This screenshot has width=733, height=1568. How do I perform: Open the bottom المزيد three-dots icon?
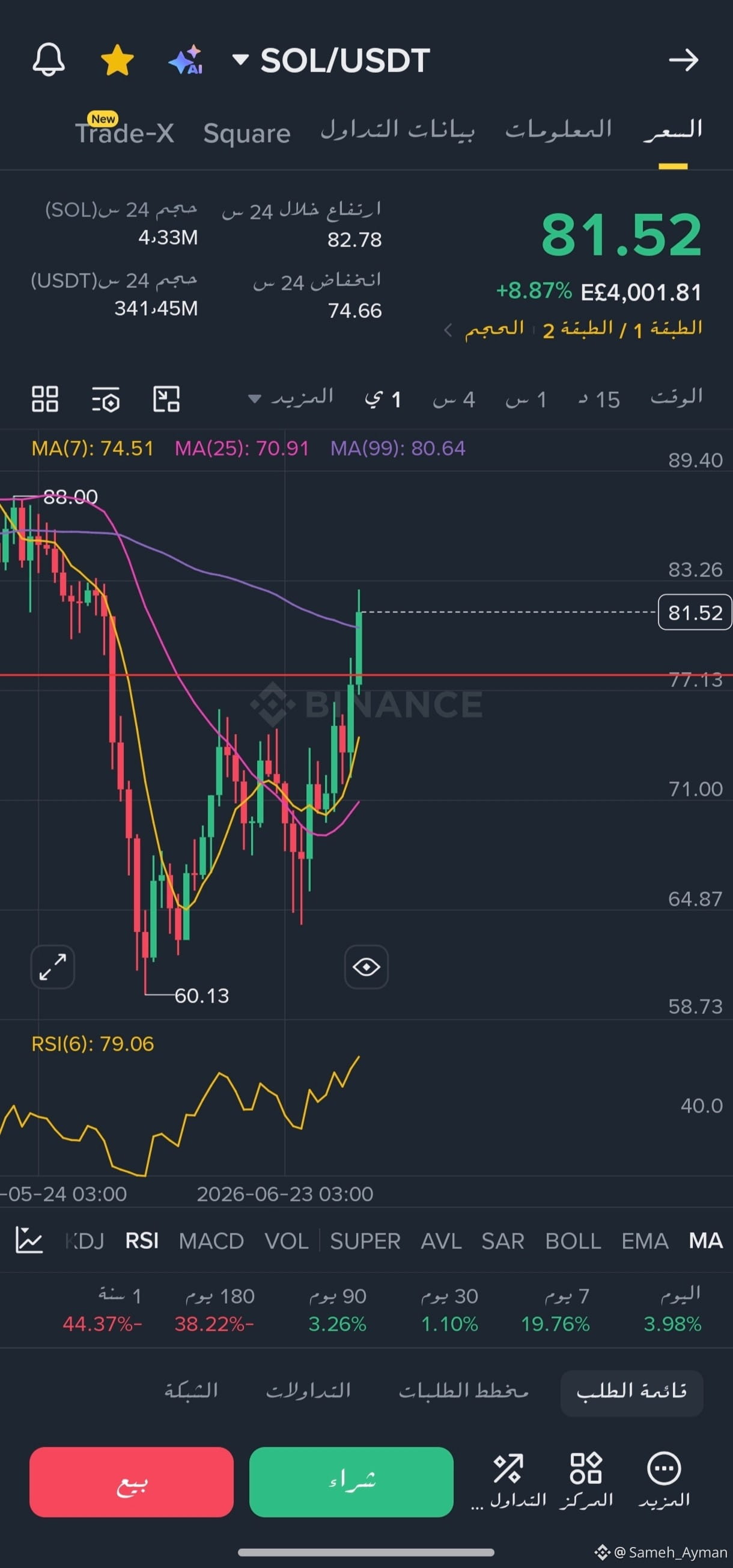pyautogui.click(x=665, y=1481)
